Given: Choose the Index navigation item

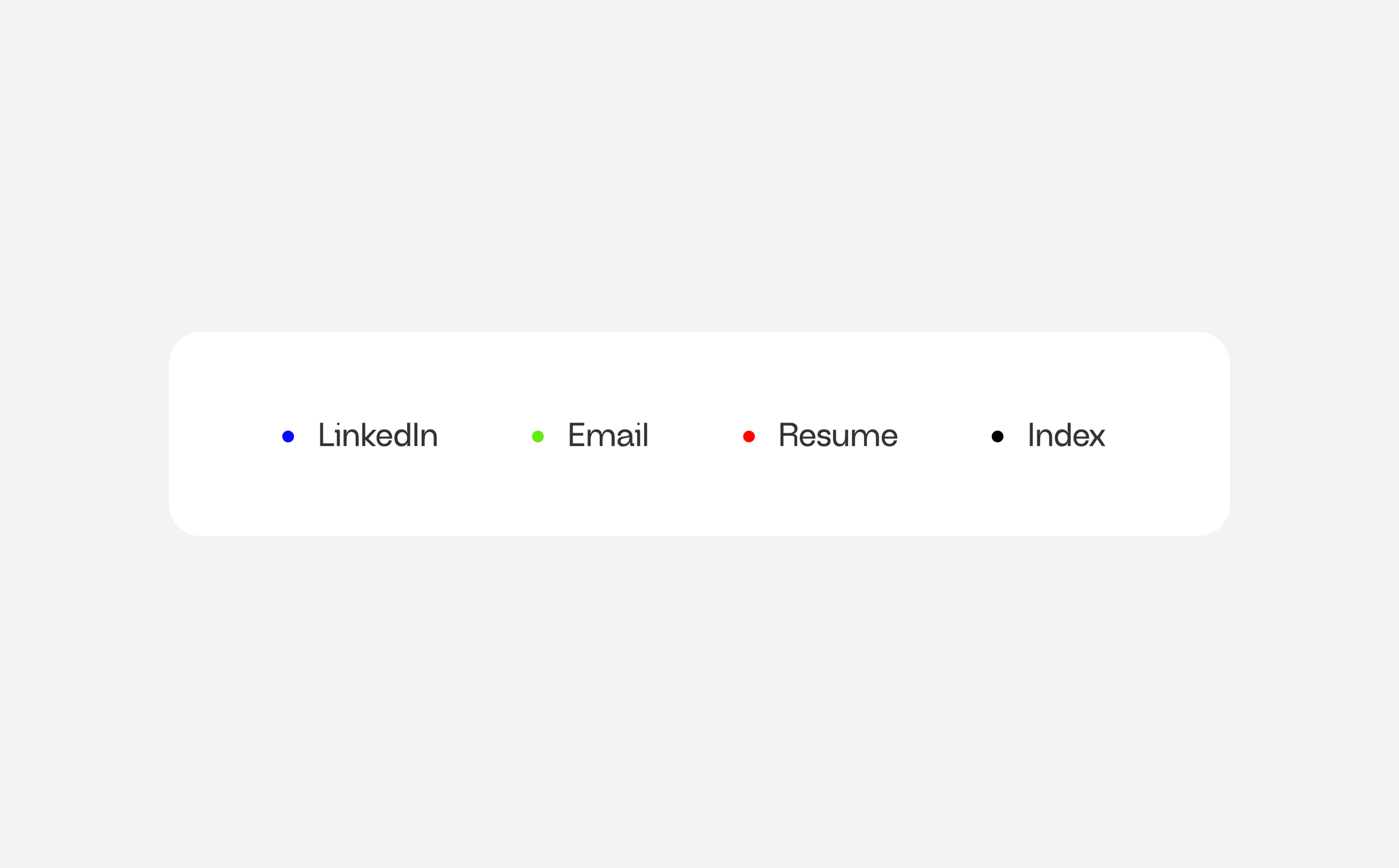Looking at the screenshot, I should 1066,435.
